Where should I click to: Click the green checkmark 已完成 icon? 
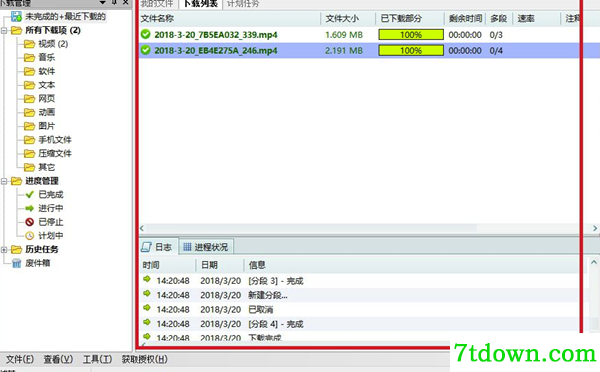29,194
